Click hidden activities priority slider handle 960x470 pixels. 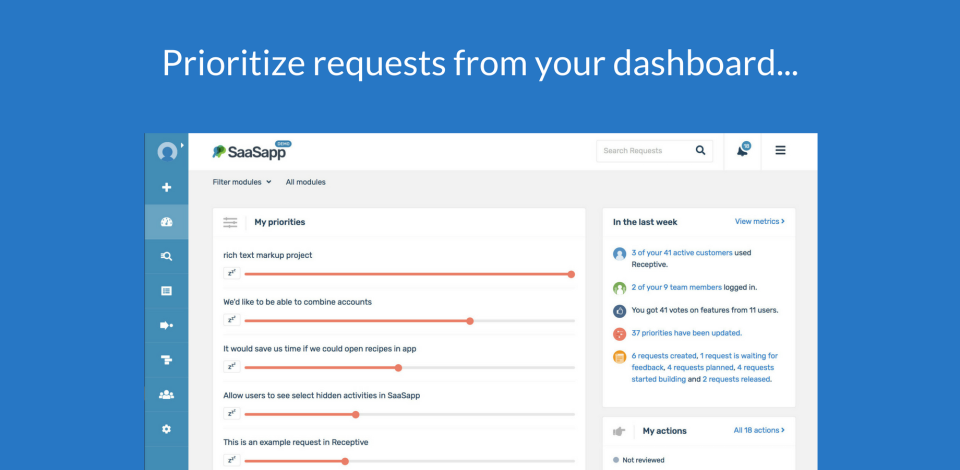[x=355, y=414]
